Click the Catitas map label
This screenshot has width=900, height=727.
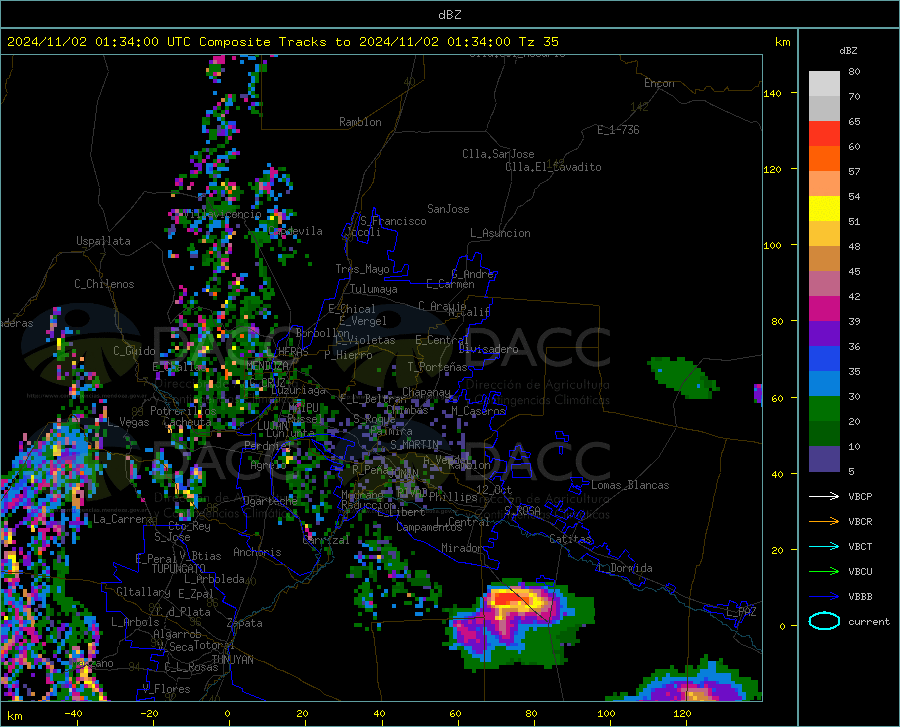pyautogui.click(x=571, y=539)
